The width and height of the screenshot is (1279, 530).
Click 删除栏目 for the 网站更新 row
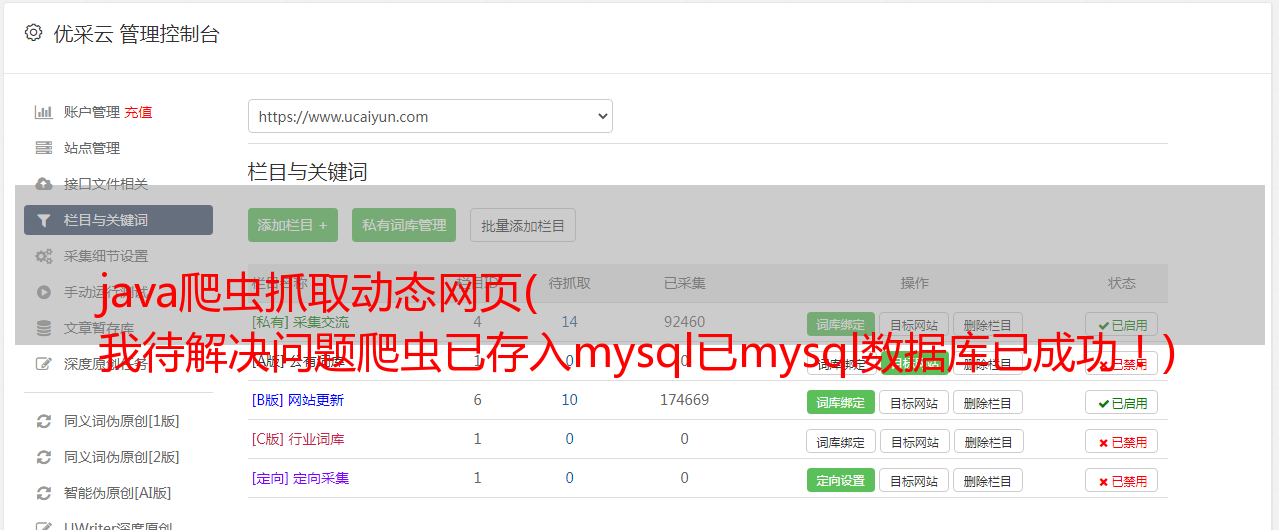point(988,402)
